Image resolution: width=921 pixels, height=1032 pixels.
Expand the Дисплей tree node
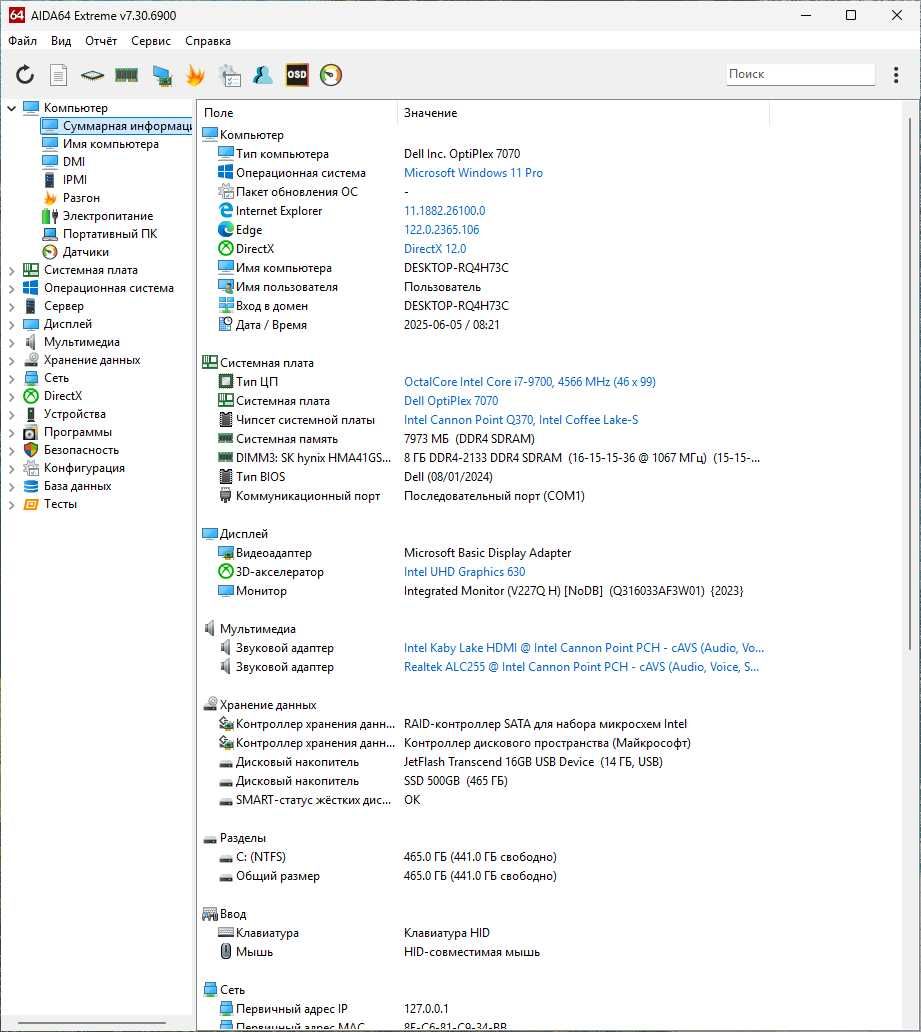click(11, 324)
